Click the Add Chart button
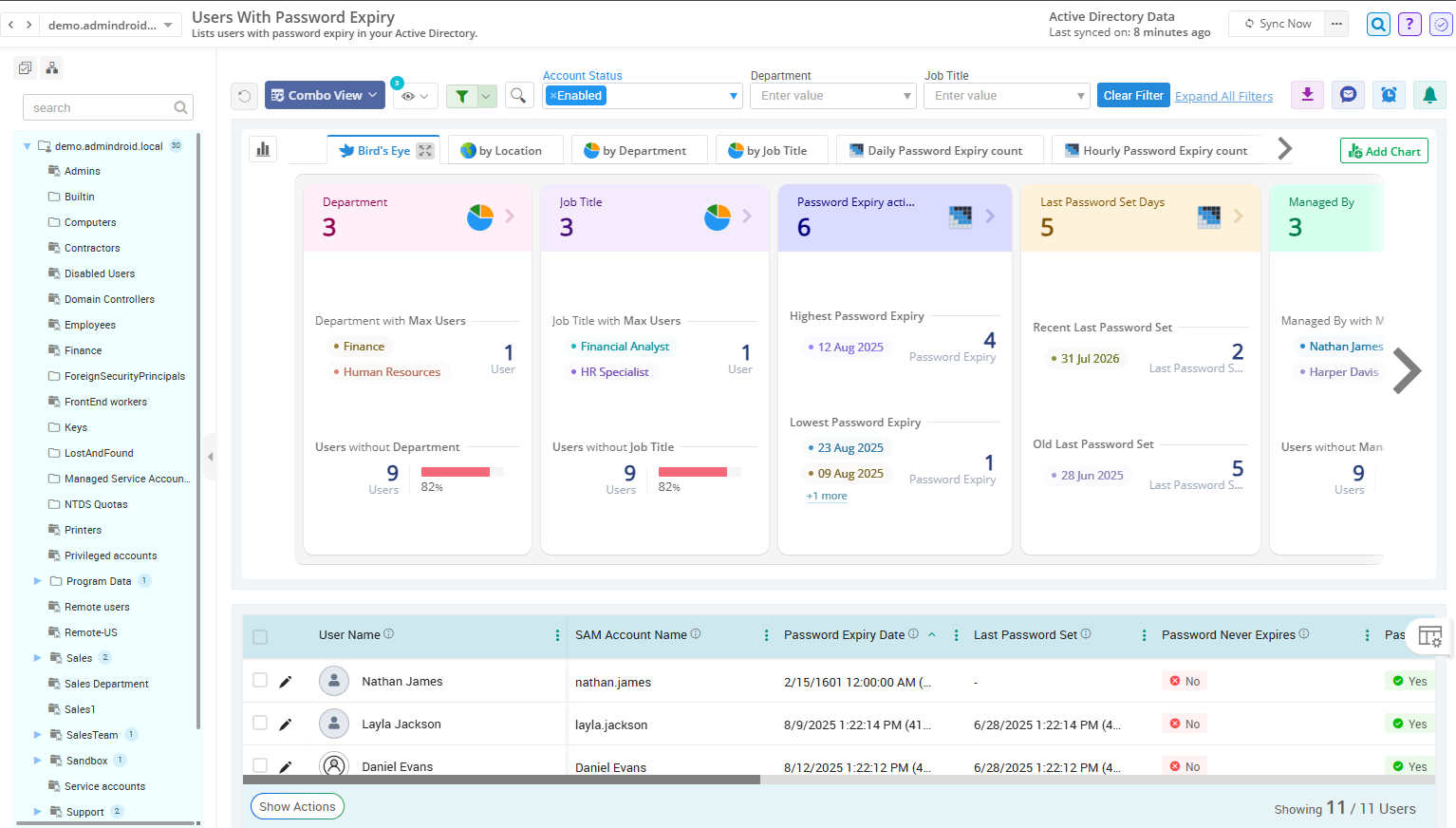This screenshot has height=828, width=1456. (1384, 151)
